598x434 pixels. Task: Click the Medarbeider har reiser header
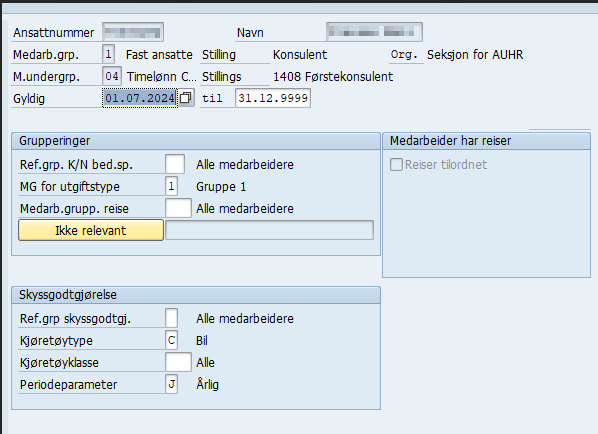point(487,141)
